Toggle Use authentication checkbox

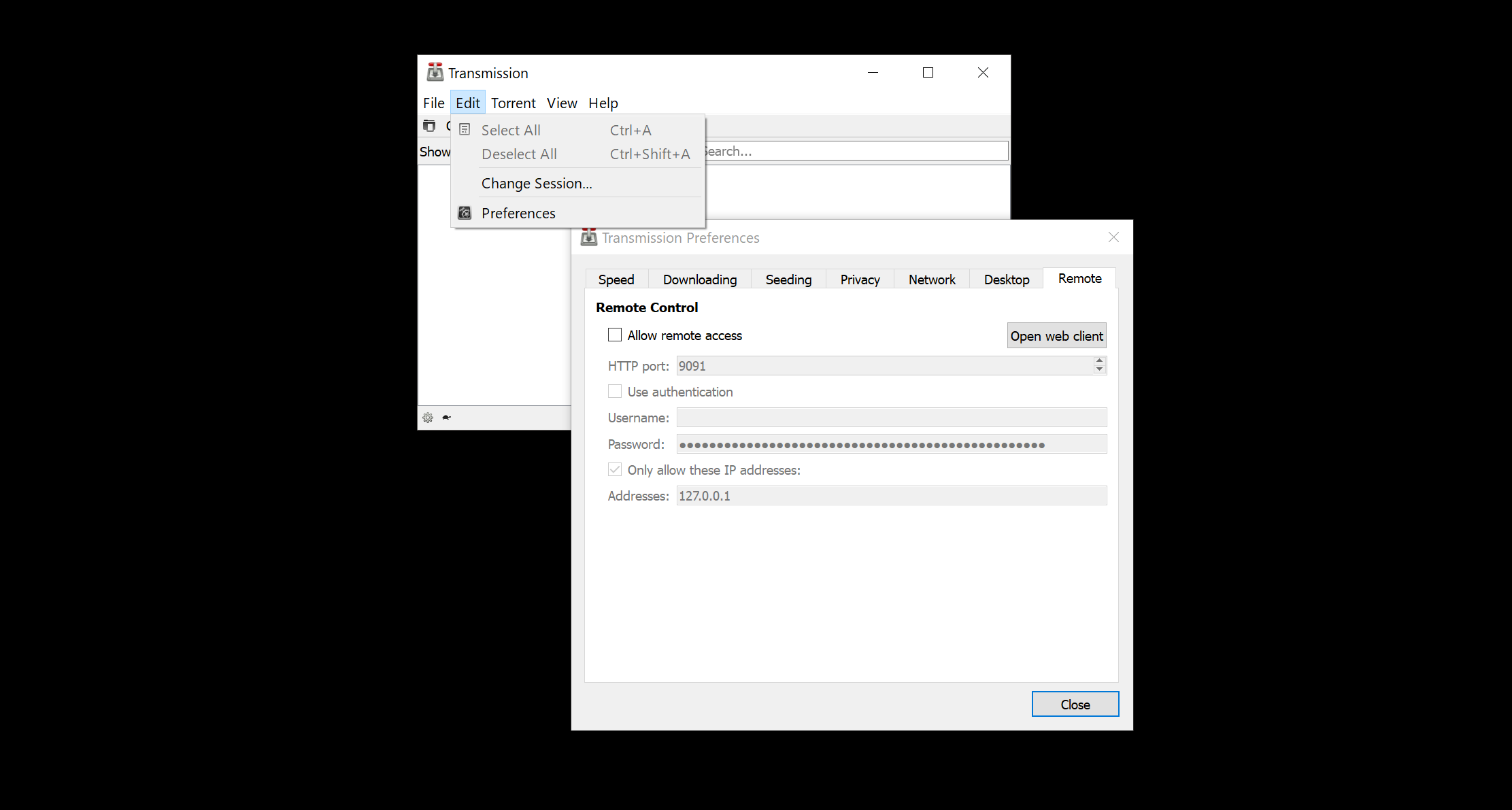614,391
